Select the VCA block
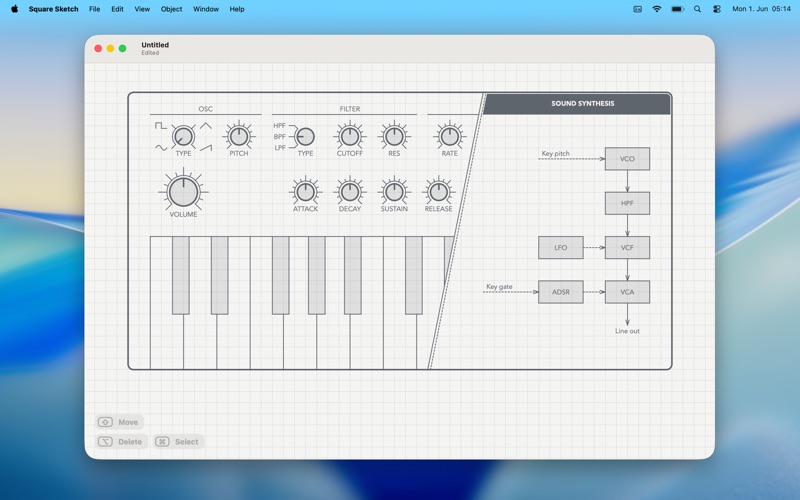Viewport: 800px width, 500px height. pyautogui.click(x=627, y=292)
